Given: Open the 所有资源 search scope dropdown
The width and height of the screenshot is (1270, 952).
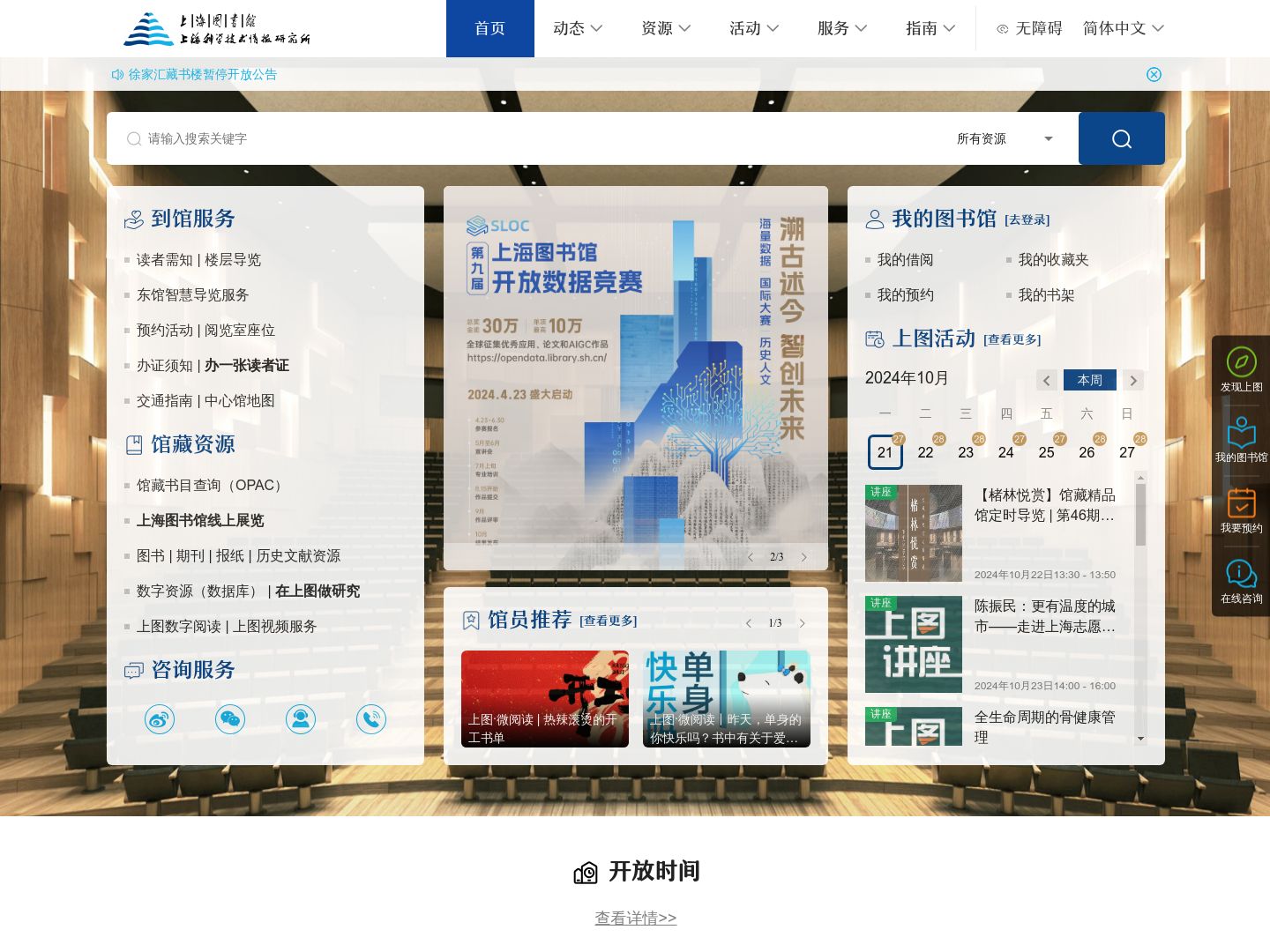Looking at the screenshot, I should [x=1005, y=138].
